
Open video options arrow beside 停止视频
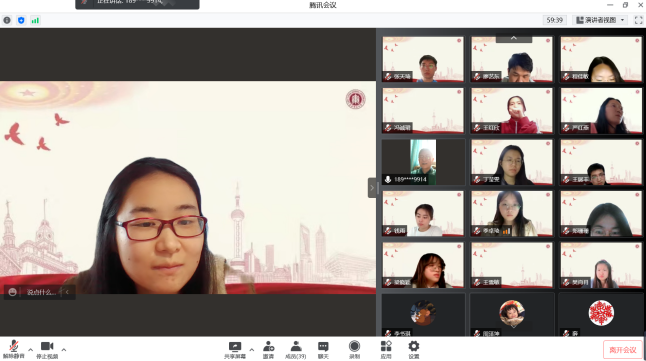(64, 349)
